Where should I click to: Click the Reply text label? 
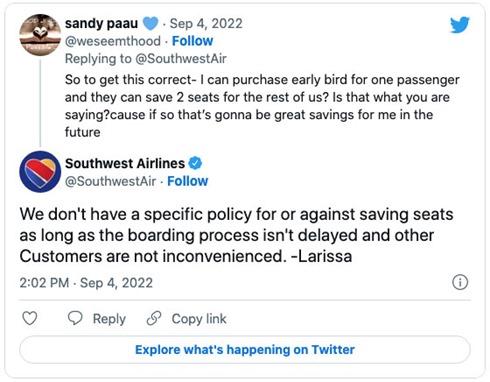coord(109,319)
